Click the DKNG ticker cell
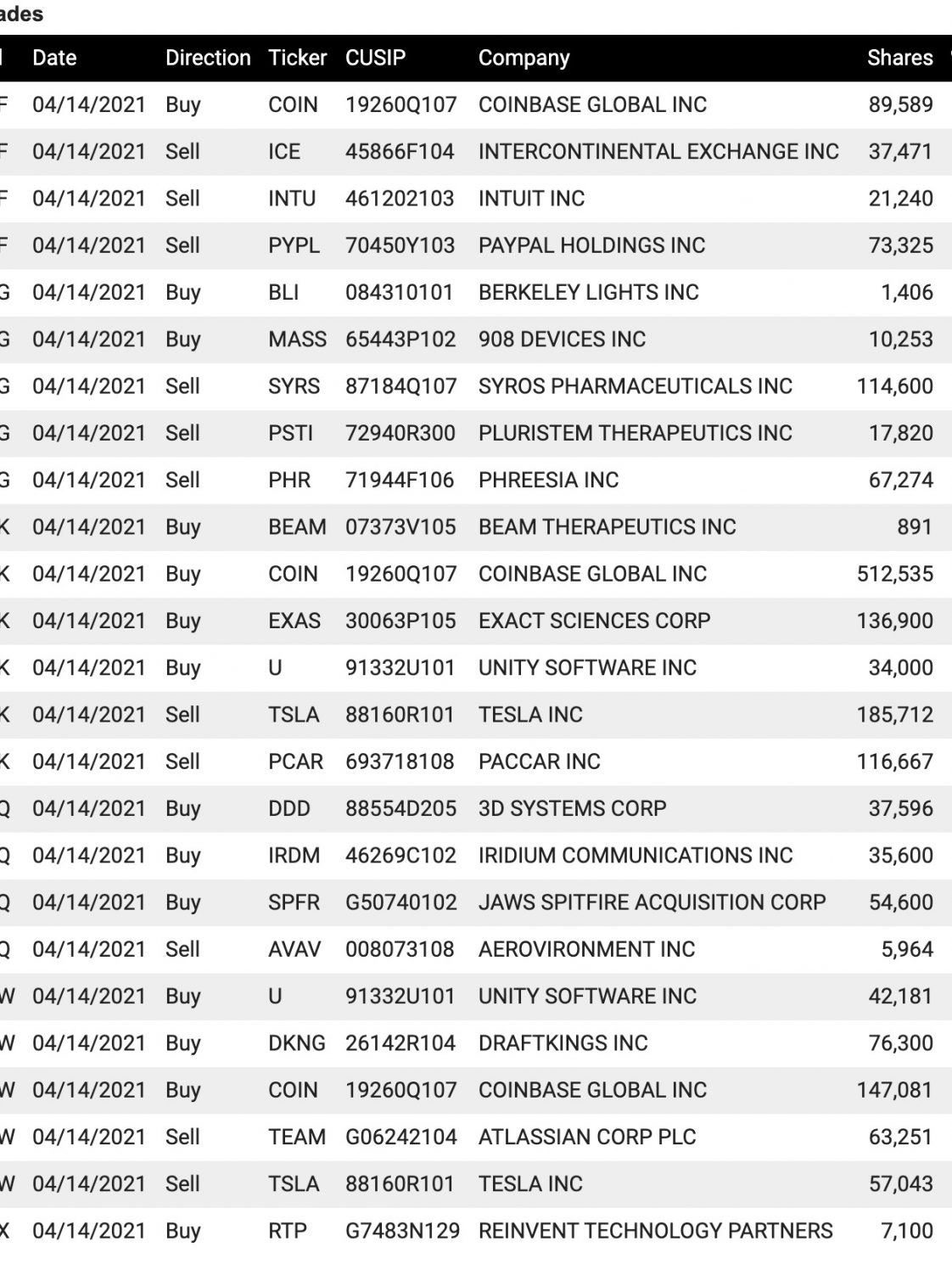 click(296, 1042)
